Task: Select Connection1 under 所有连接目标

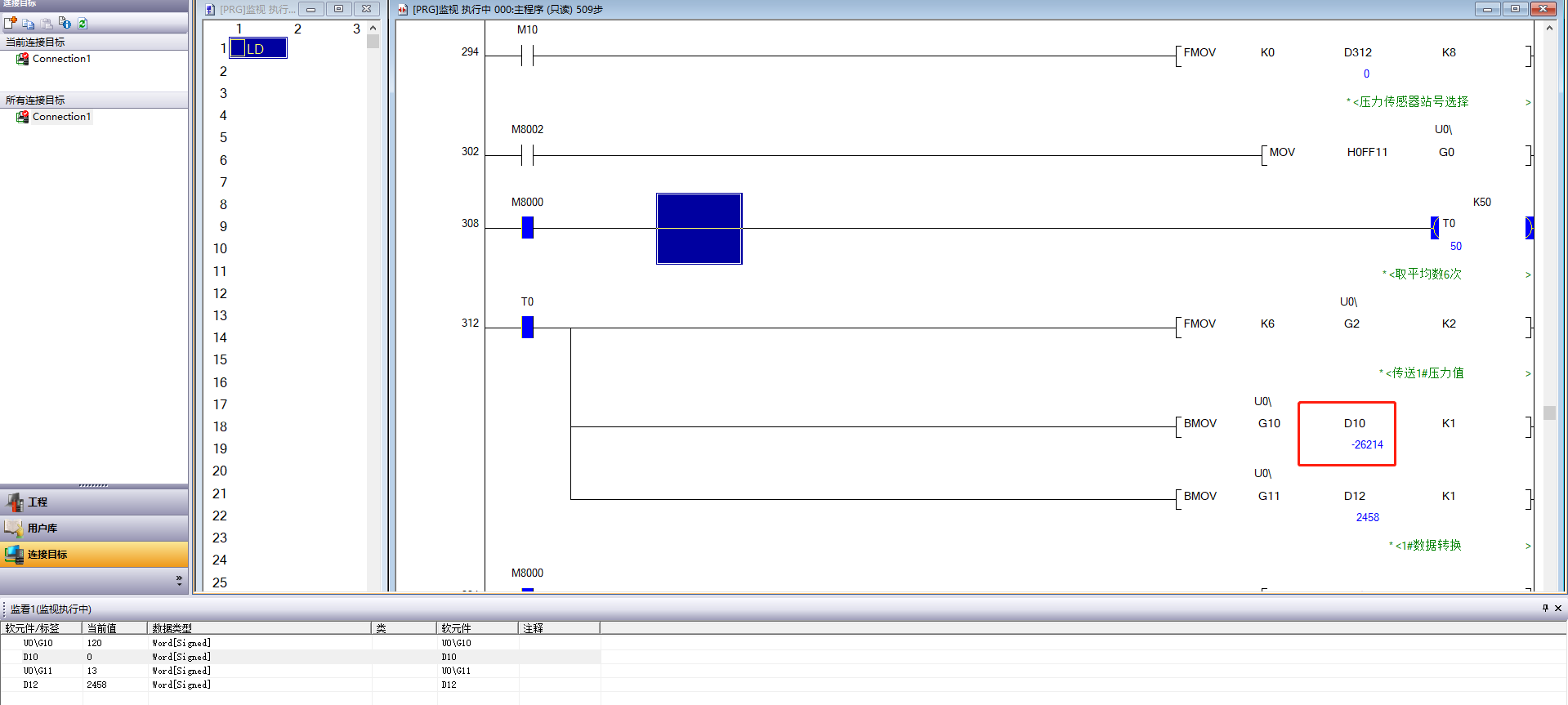Action: 61,117
